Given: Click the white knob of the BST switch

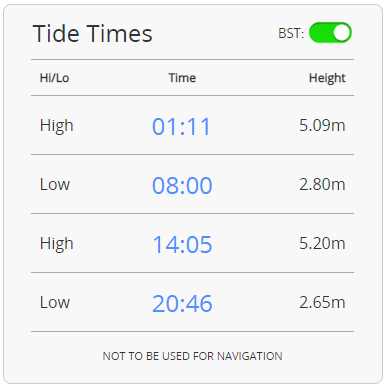Looking at the screenshot, I should pos(342,33).
